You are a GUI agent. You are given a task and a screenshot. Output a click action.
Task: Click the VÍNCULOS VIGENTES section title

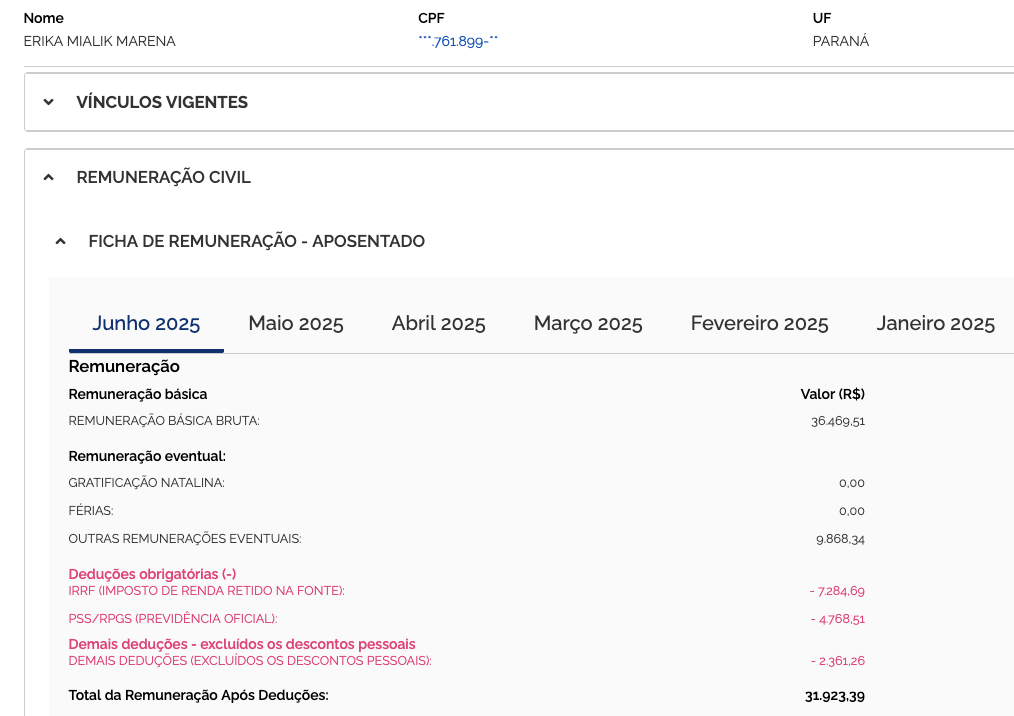(162, 102)
